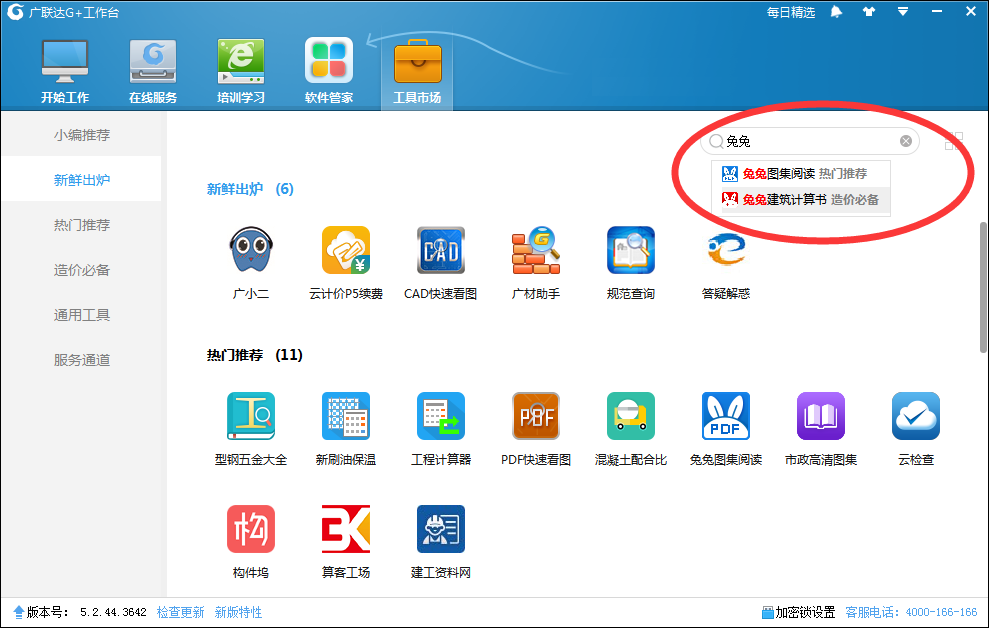Open skin shirt icon
Screen dimensions: 989x628
[869, 12]
